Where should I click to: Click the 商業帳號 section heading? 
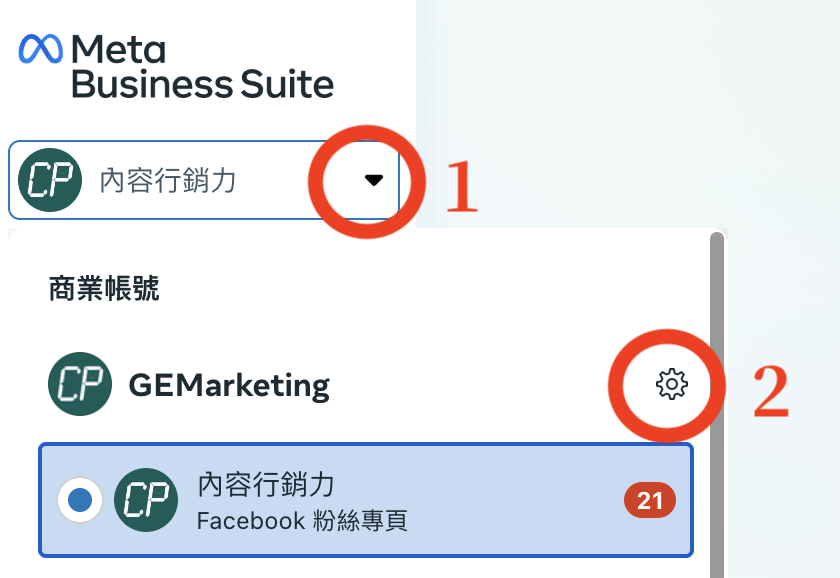[104, 289]
